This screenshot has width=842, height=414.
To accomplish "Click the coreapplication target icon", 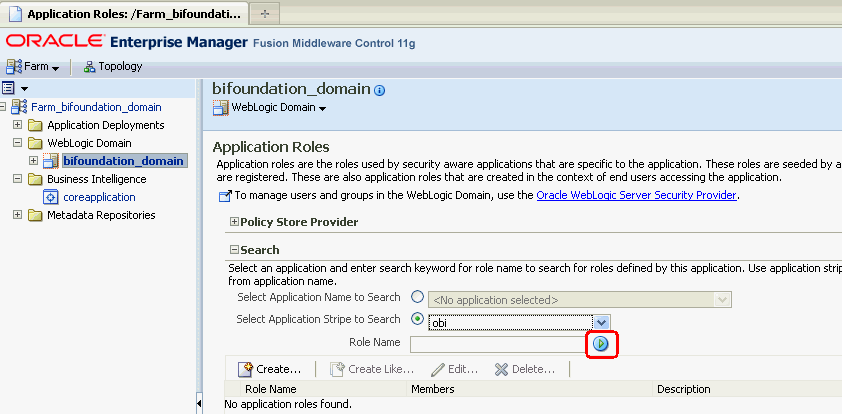I will [x=50, y=197].
